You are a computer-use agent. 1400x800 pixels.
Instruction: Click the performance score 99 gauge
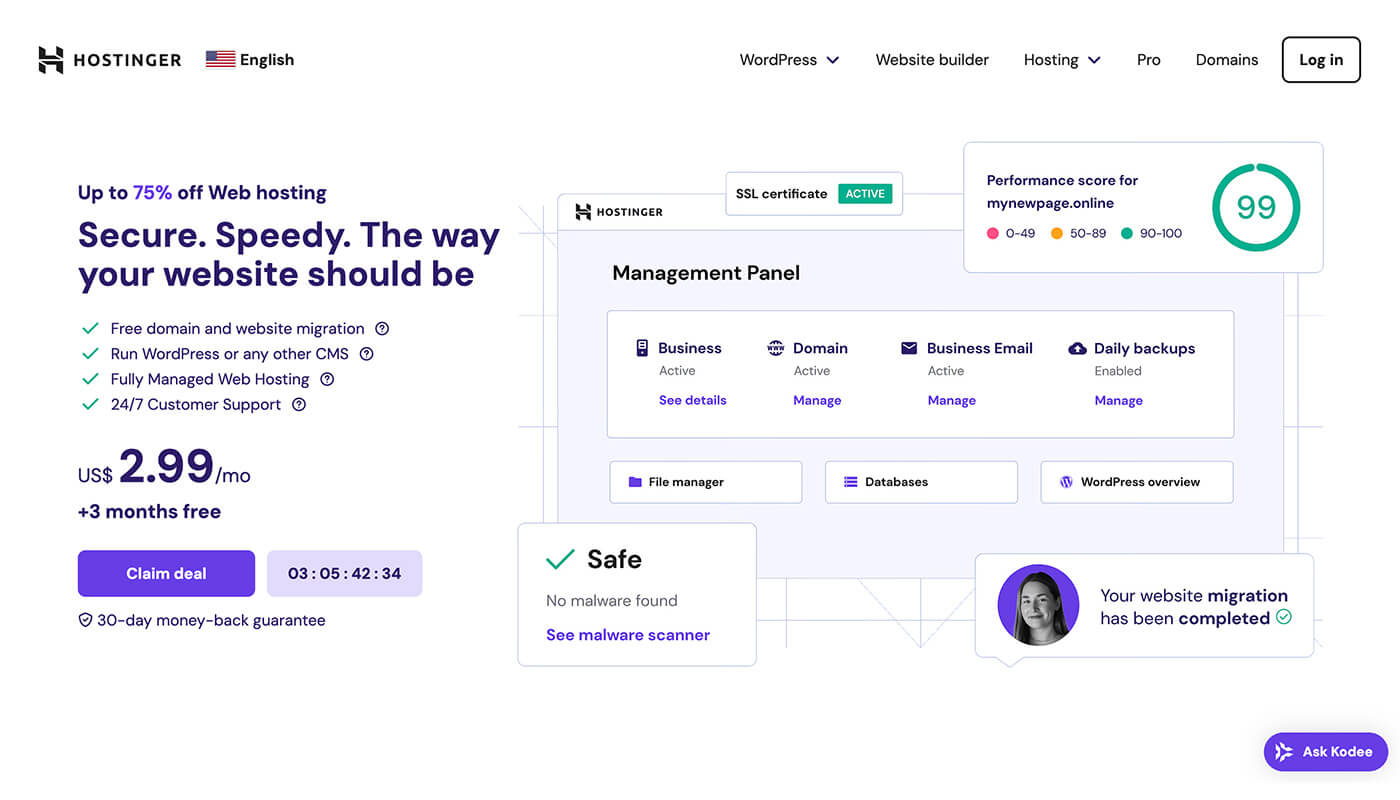tap(1256, 207)
